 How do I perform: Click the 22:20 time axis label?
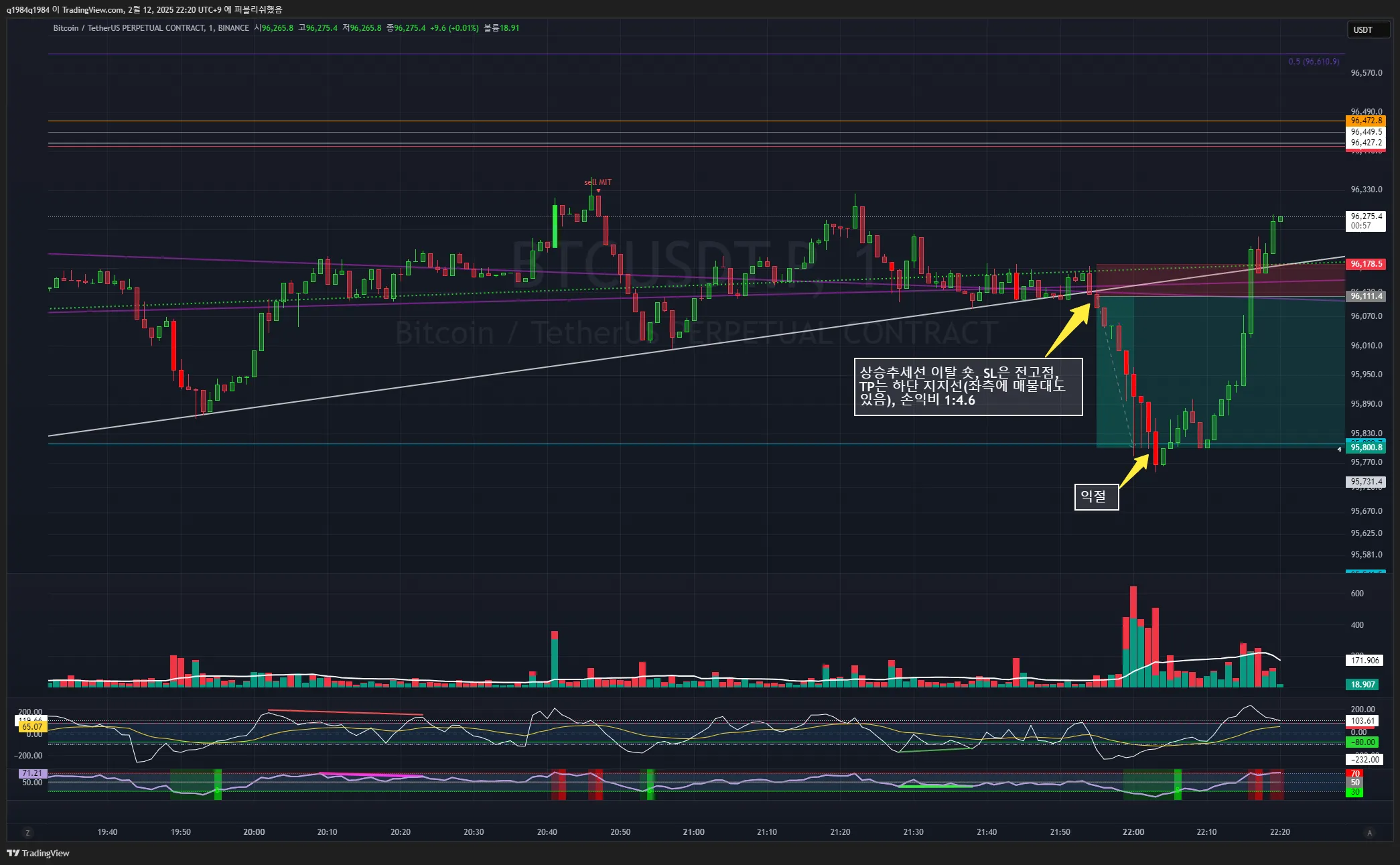point(1280,832)
